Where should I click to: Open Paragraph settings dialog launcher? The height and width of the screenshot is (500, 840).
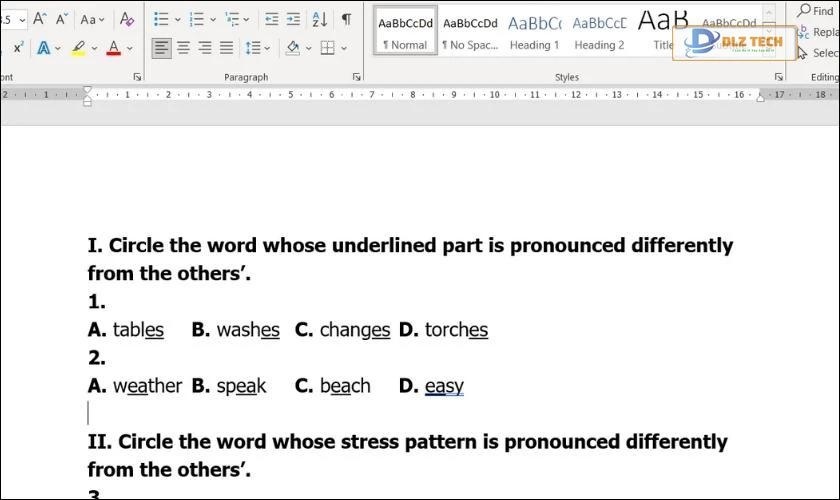tap(357, 77)
